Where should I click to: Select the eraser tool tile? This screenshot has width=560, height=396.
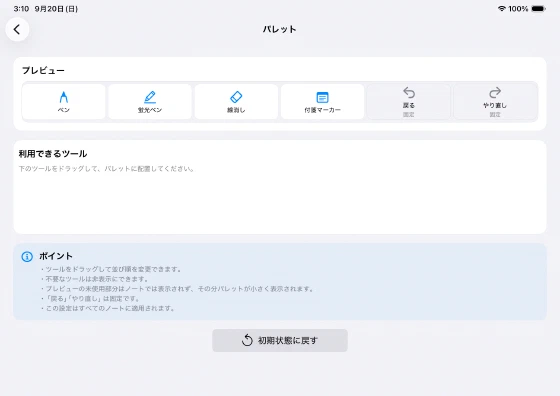(x=236, y=102)
